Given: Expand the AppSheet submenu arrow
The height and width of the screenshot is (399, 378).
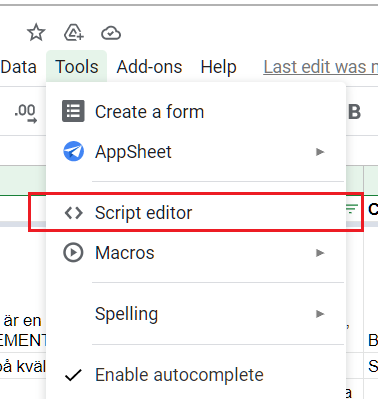Looking at the screenshot, I should [x=320, y=152].
